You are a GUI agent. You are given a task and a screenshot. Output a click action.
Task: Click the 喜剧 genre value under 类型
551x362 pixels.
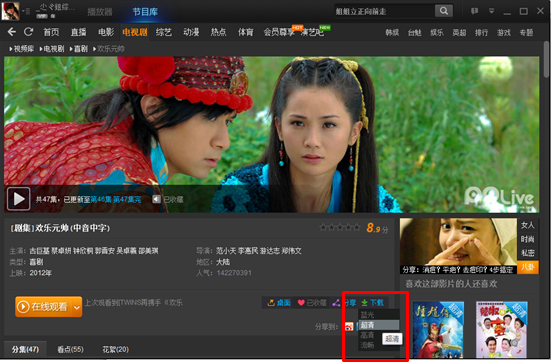pos(36,262)
